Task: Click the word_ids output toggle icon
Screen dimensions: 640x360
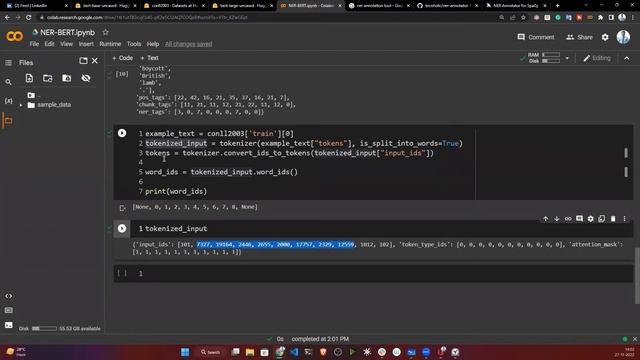Action: 122,208
